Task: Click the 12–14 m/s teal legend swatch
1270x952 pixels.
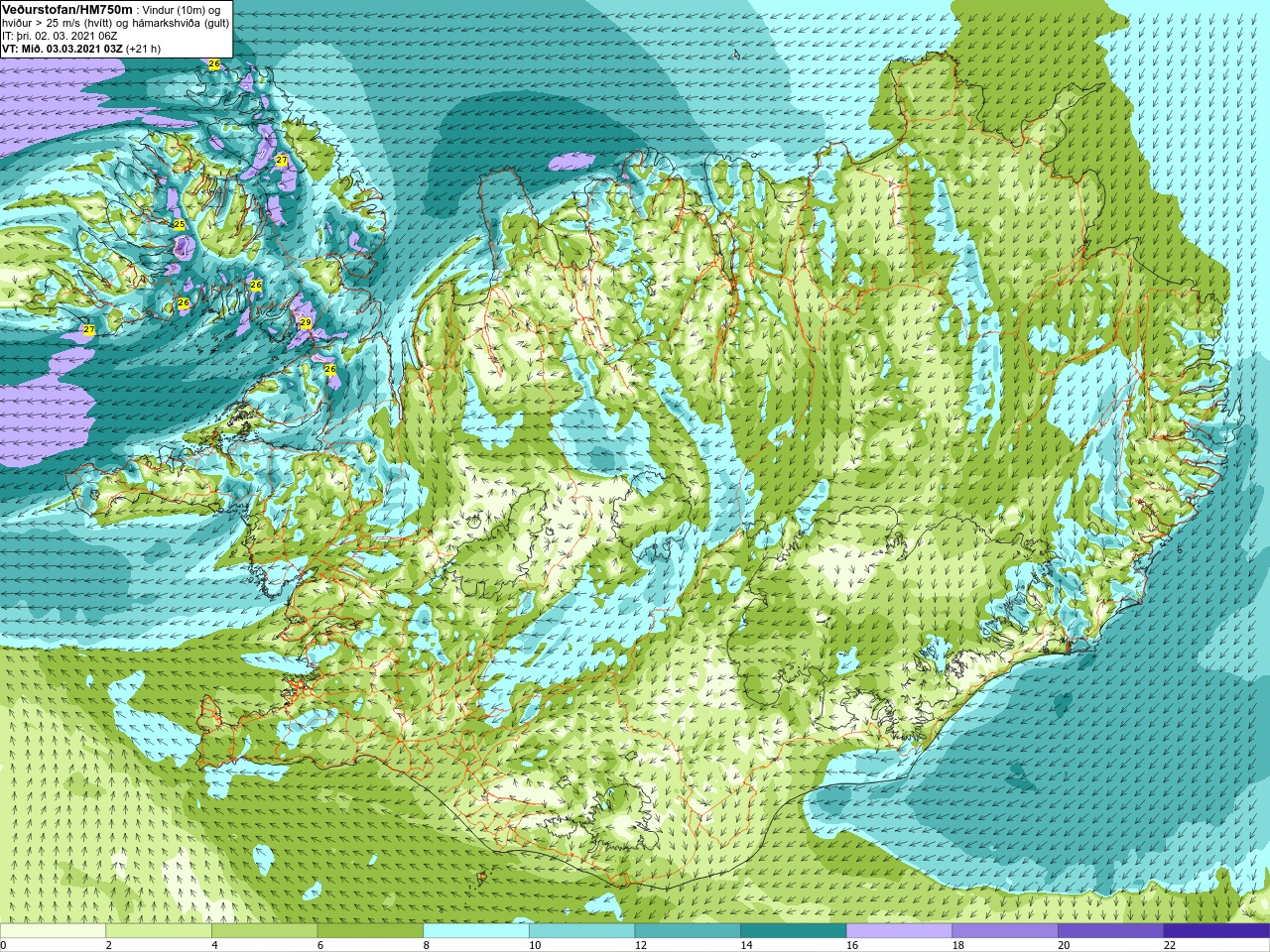Action: pos(688,931)
